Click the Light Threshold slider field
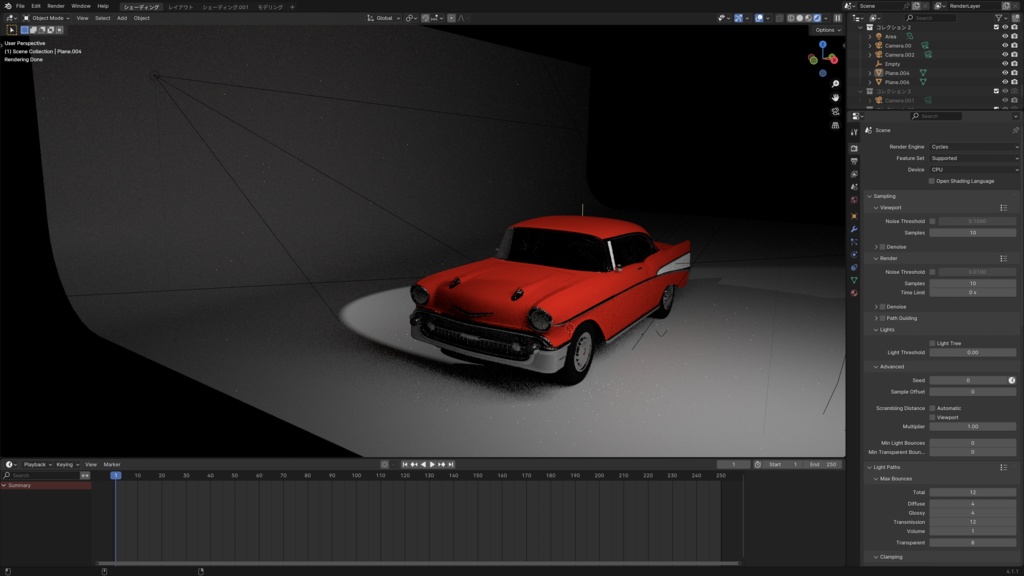The width and height of the screenshot is (1024, 576). [972, 353]
